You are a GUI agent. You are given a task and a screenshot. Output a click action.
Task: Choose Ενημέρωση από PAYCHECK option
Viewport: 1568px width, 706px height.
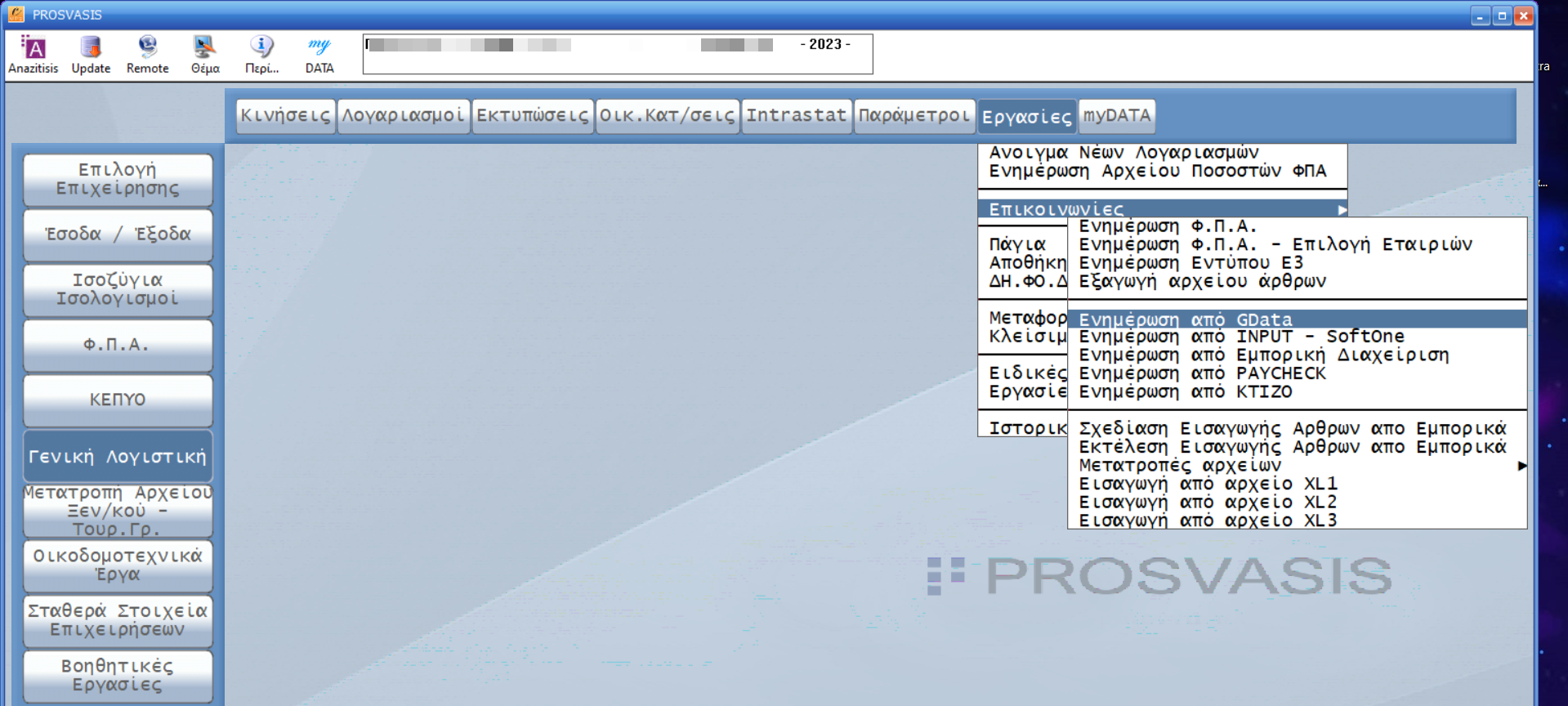1202,373
